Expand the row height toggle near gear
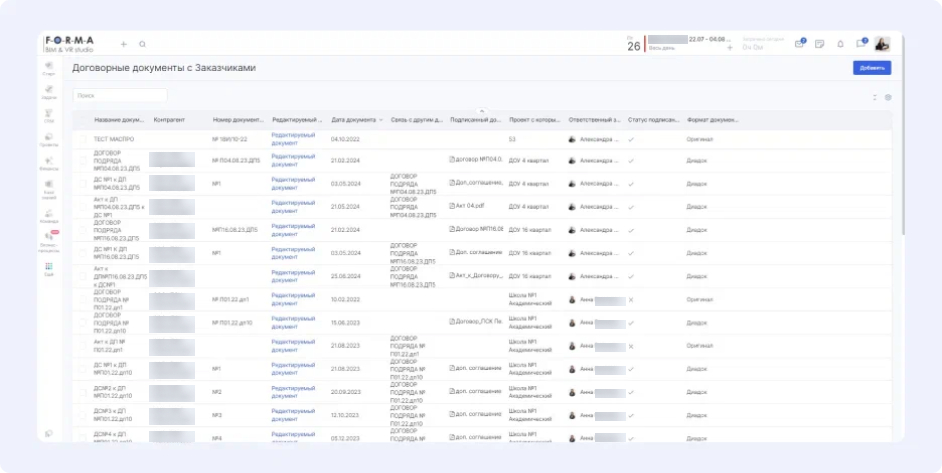The height and width of the screenshot is (473, 942). click(x=874, y=97)
